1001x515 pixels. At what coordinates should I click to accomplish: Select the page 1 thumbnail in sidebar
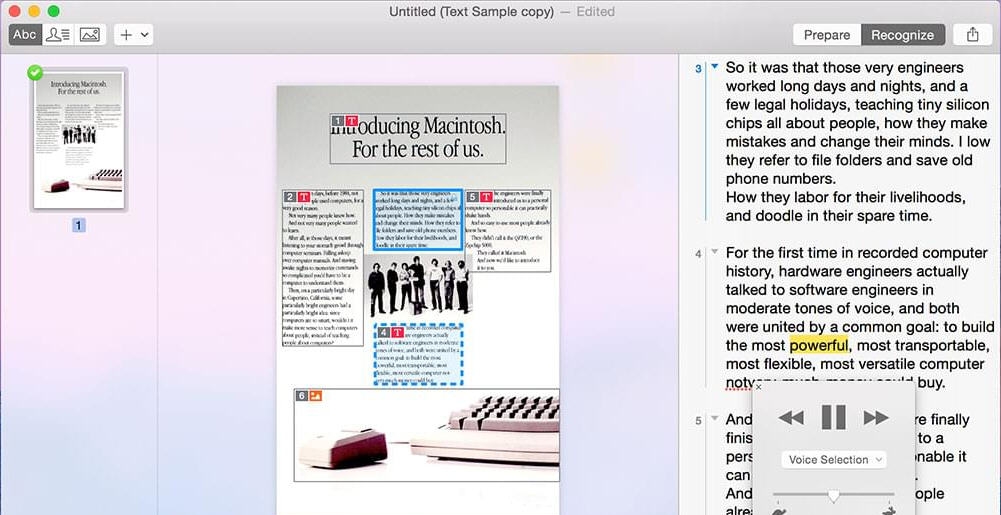coord(79,140)
